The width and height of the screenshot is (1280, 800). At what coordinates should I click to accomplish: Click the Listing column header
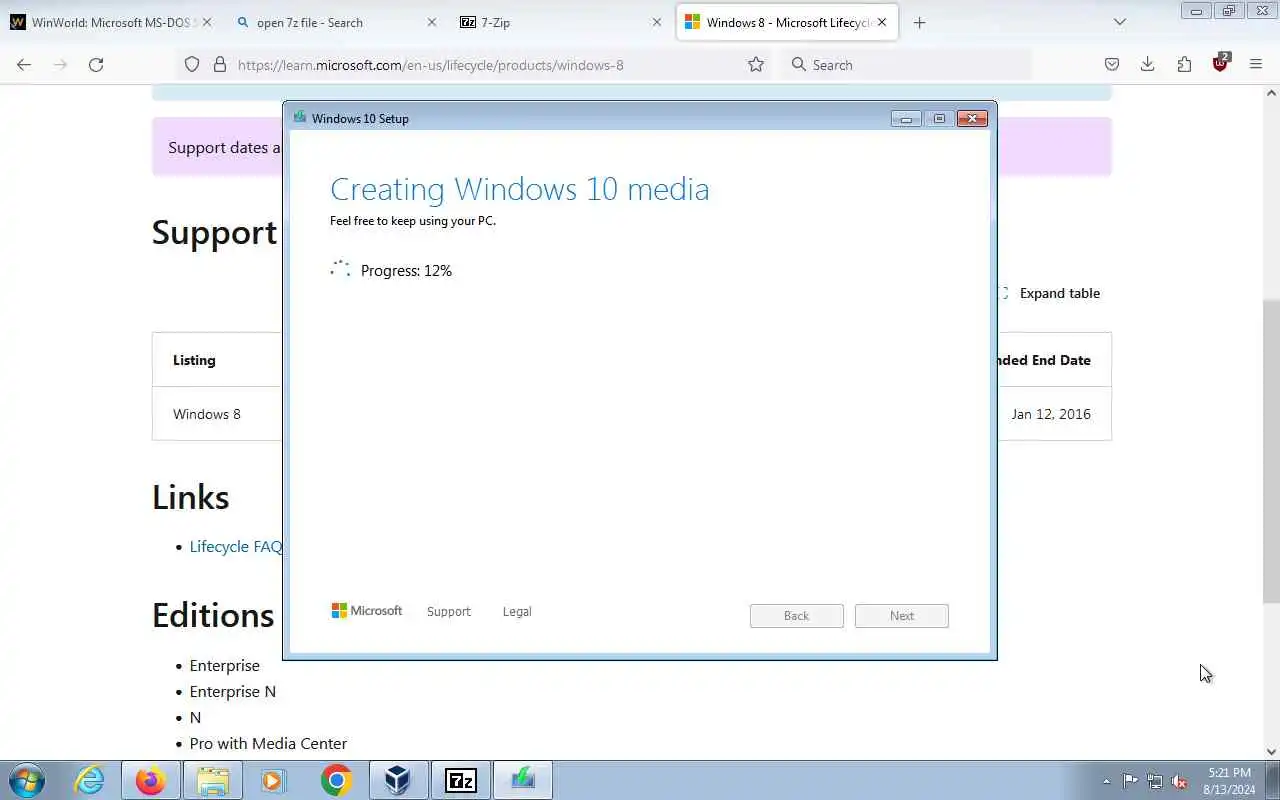point(194,360)
